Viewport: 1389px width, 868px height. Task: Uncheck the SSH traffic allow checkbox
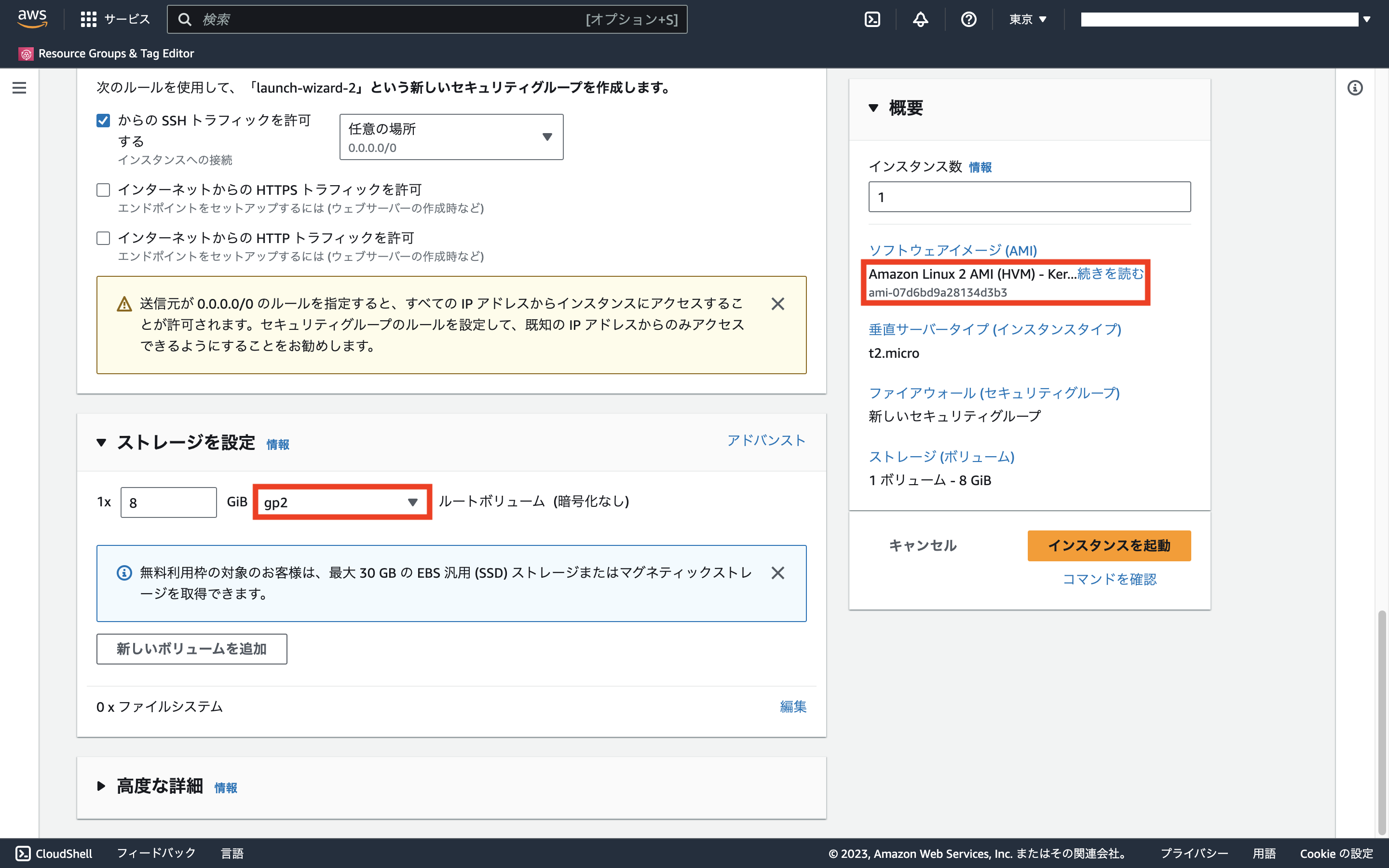pos(103,120)
